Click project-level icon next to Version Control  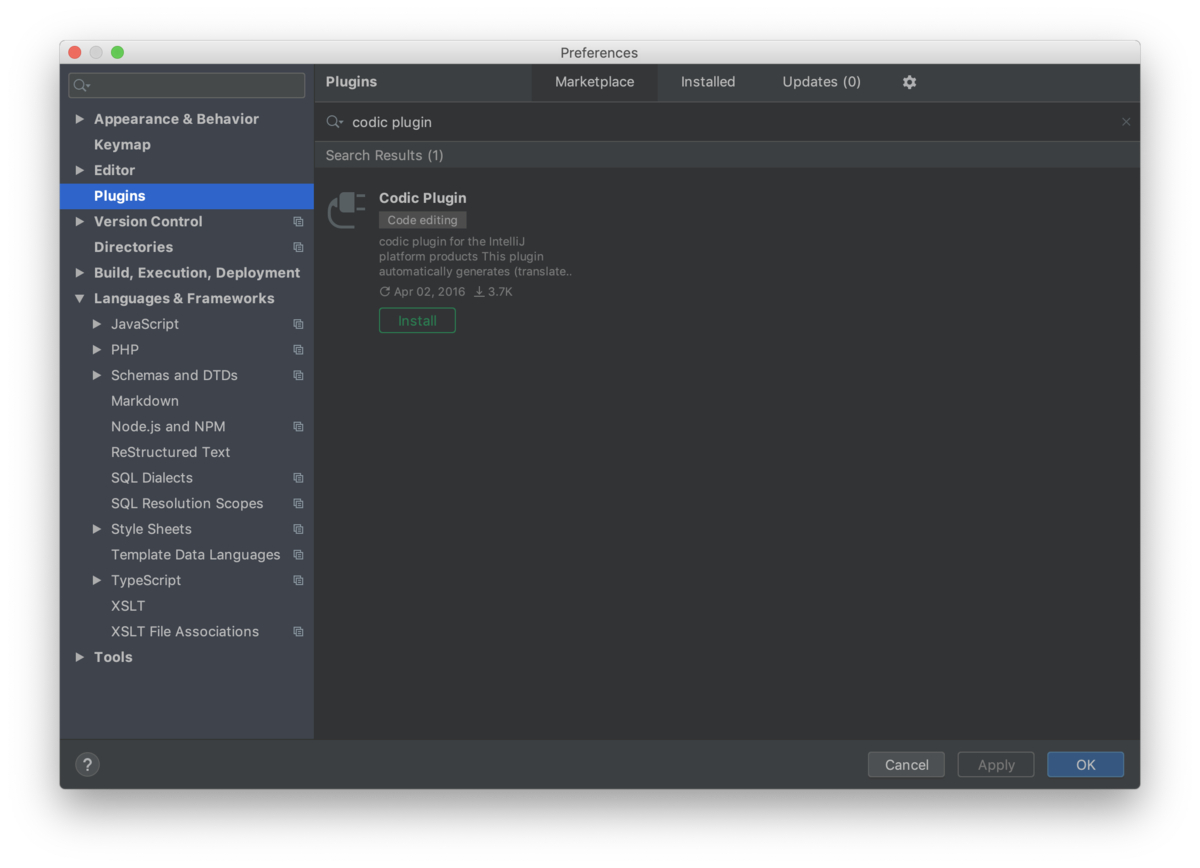point(298,222)
